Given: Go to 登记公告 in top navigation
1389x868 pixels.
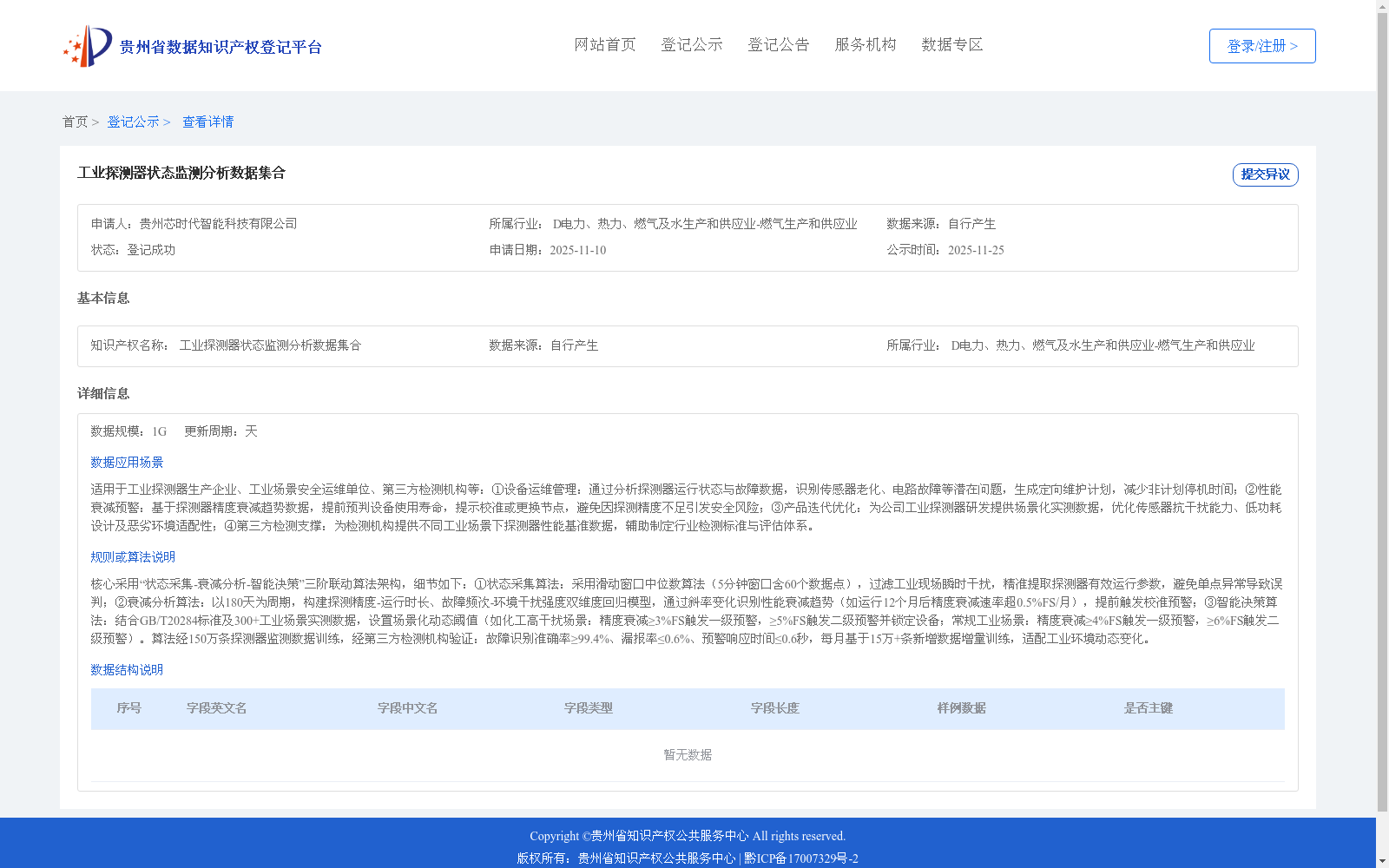Looking at the screenshot, I should 779,44.
